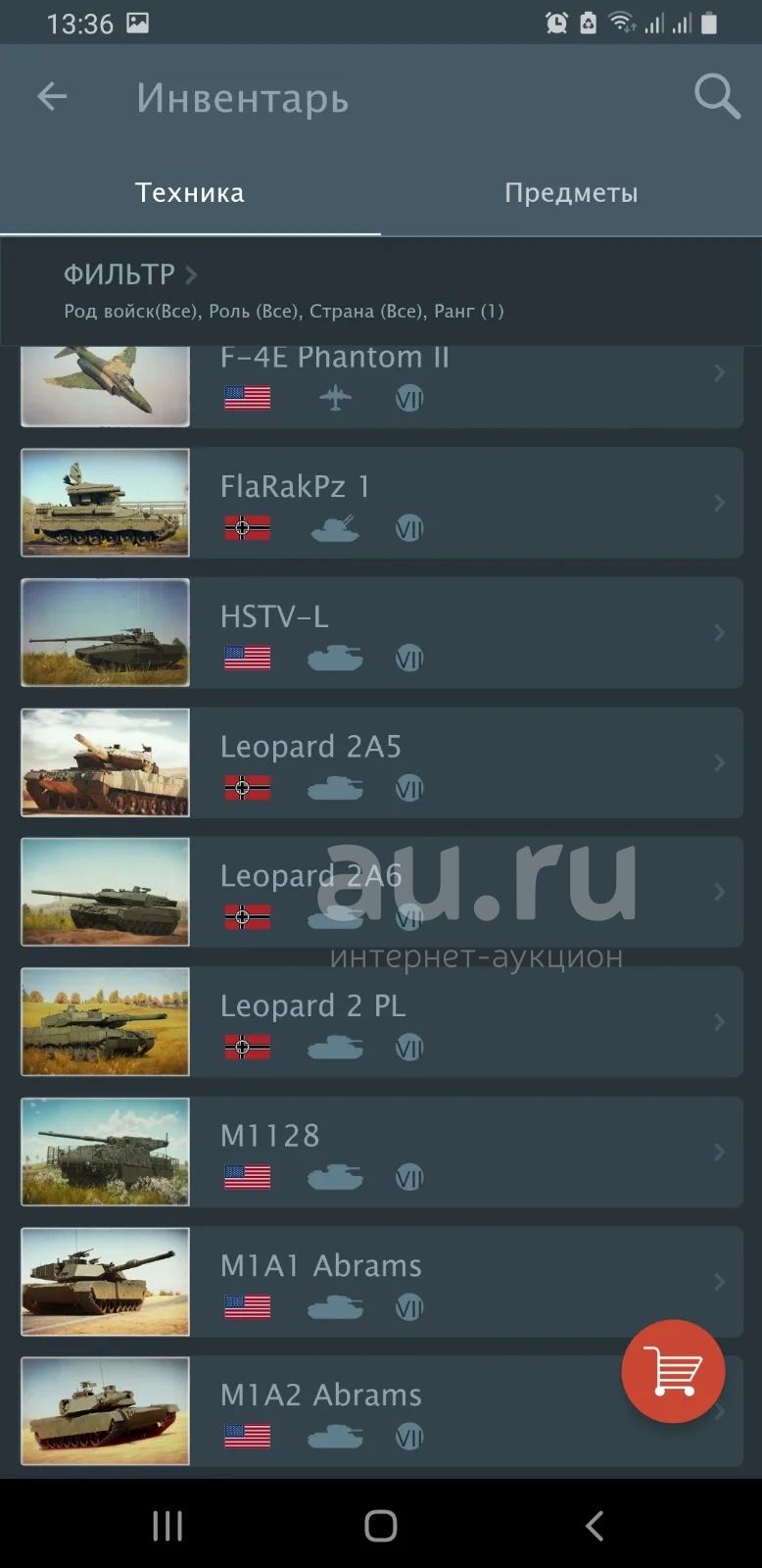The width and height of the screenshot is (762, 1568).
Task: Click the German flag on Leopard 2A5
Action: [248, 788]
